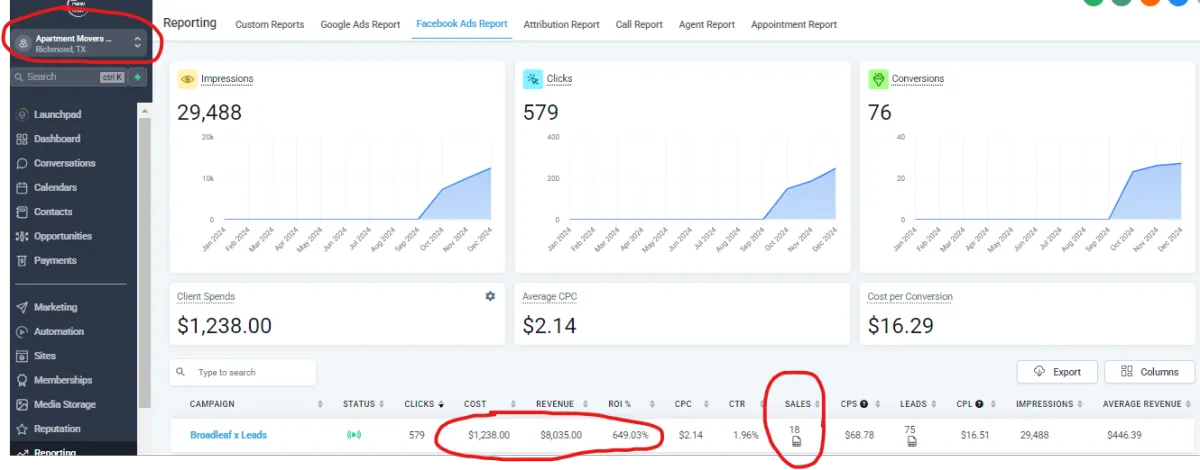1200x470 pixels.
Task: Open Conversations using its chat bubble icon
Action: [22, 163]
